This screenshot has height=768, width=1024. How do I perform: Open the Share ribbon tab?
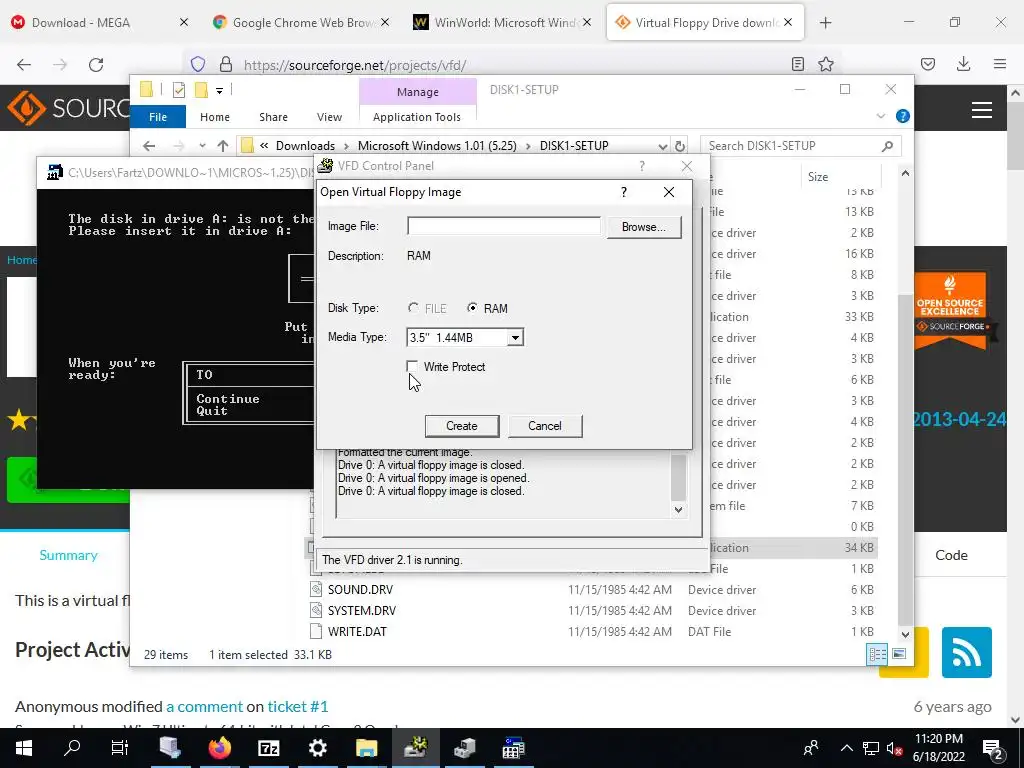[x=273, y=117]
